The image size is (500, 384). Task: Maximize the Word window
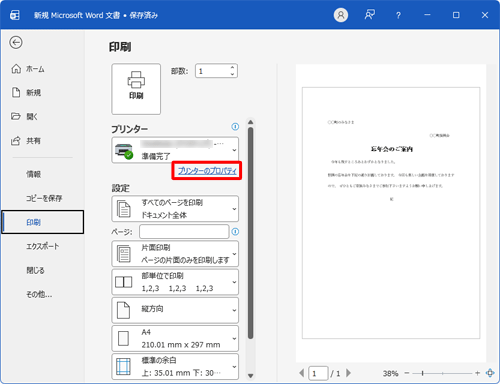coord(456,15)
